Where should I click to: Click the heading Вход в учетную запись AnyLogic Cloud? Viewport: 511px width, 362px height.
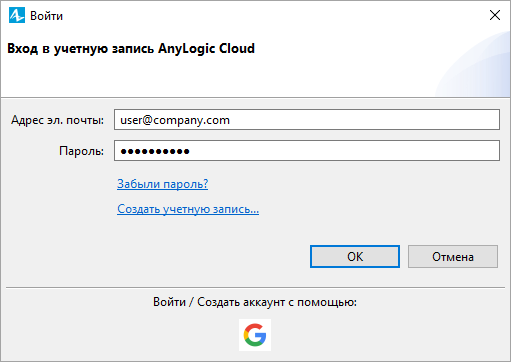pos(131,49)
